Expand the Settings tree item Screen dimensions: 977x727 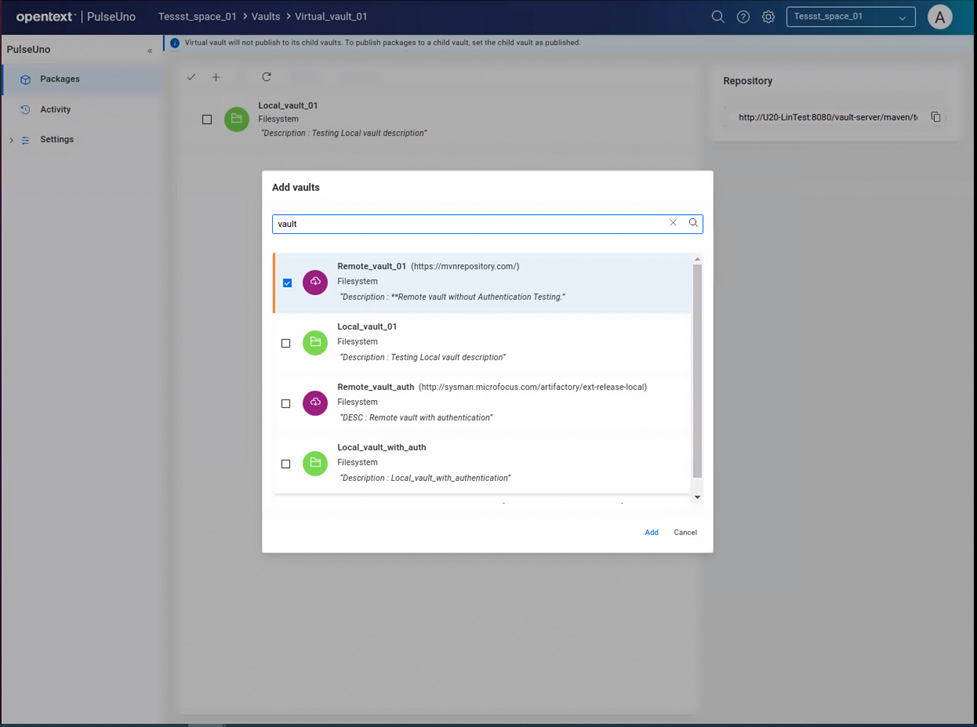tap(11, 140)
